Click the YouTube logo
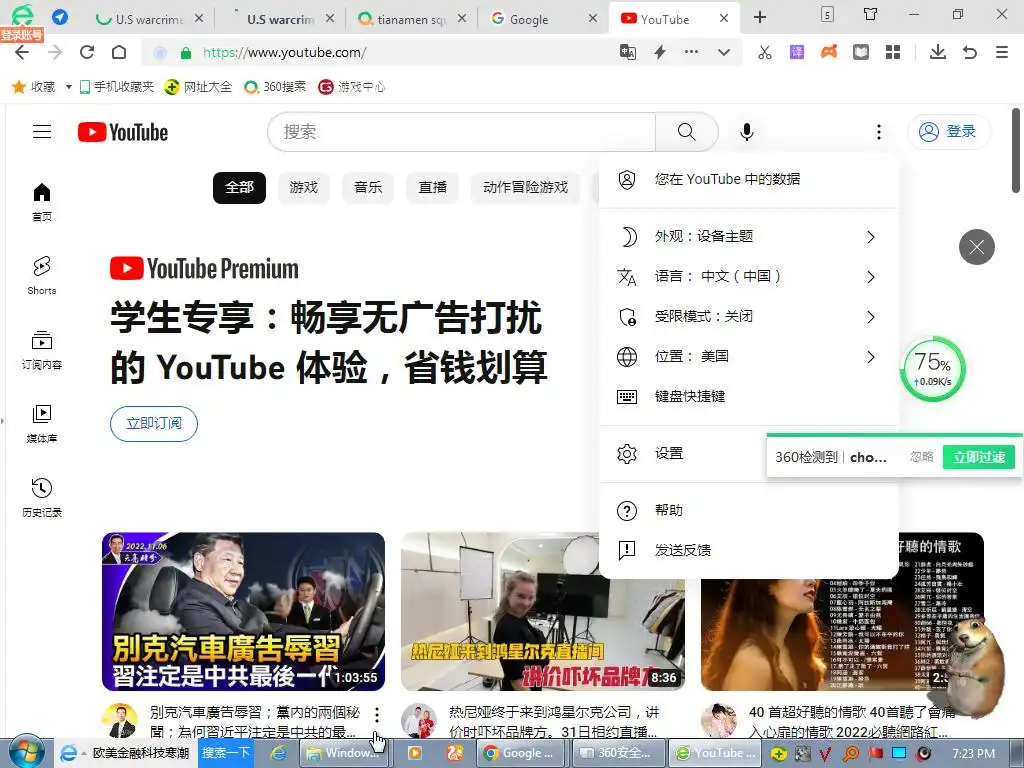The width and height of the screenshot is (1024, 768). click(123, 132)
